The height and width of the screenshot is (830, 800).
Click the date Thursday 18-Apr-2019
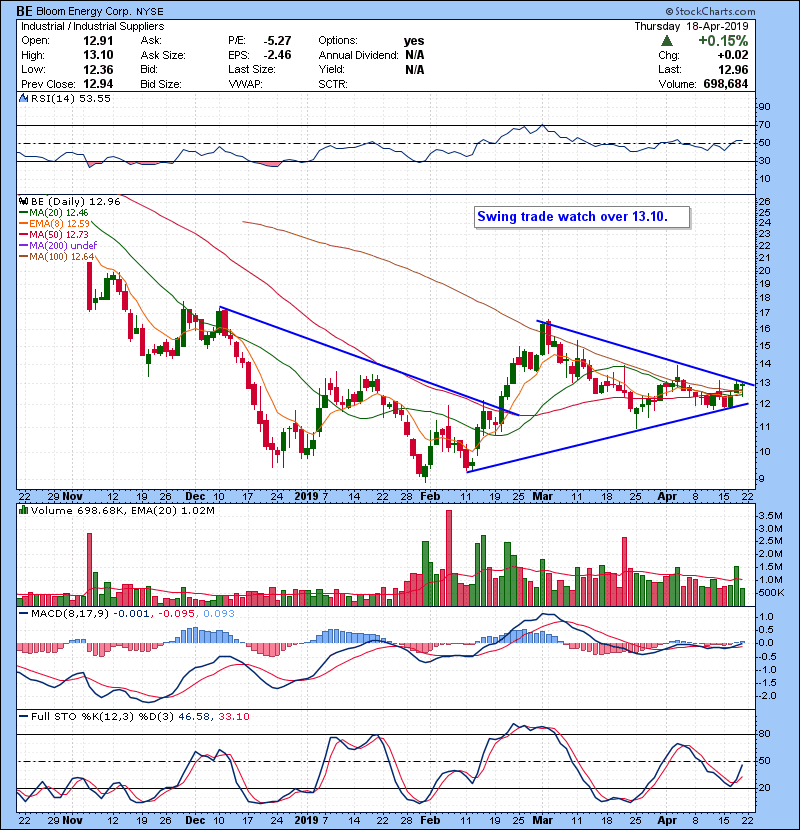coord(691,26)
